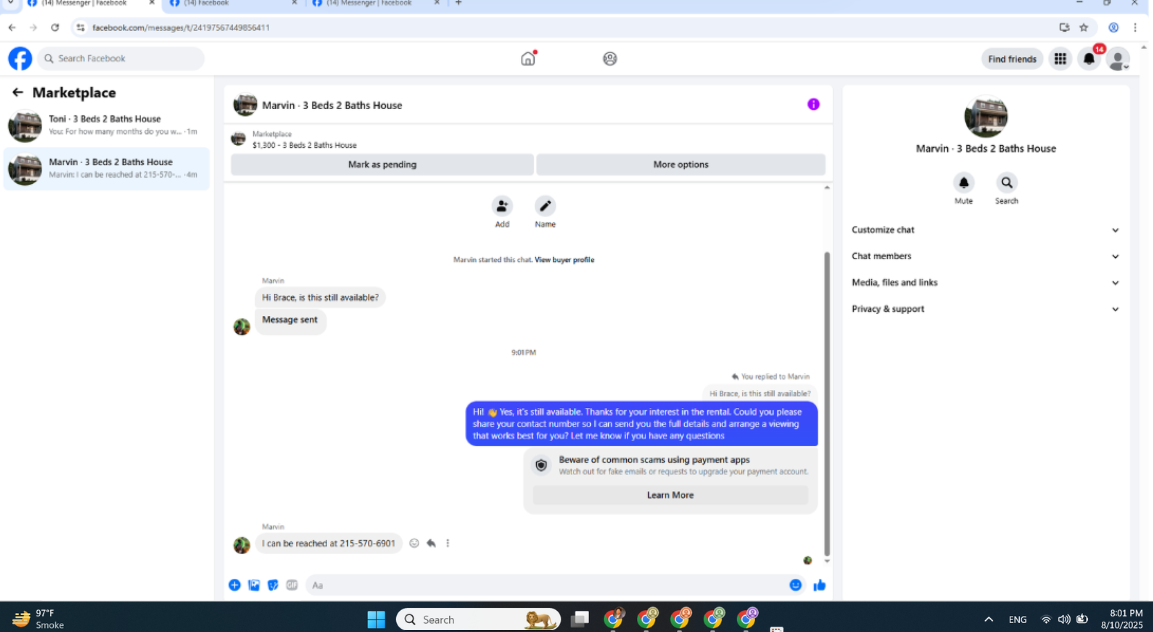Click Find friends button

coord(1012,59)
